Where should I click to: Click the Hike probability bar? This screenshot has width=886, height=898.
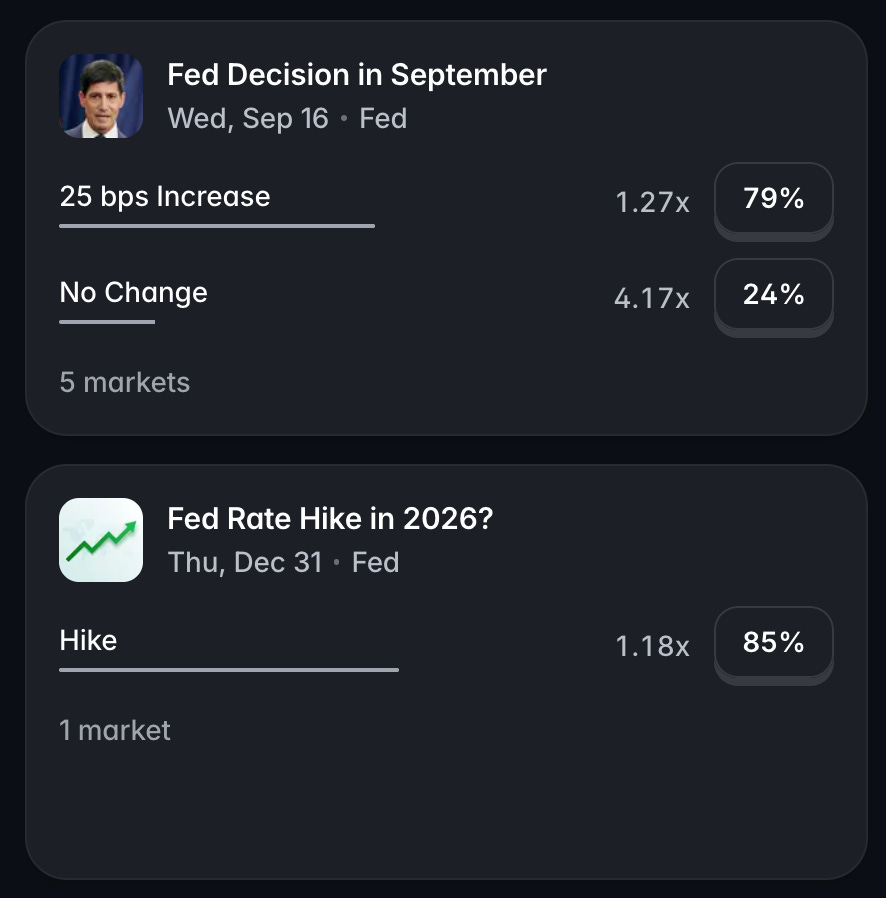(229, 669)
